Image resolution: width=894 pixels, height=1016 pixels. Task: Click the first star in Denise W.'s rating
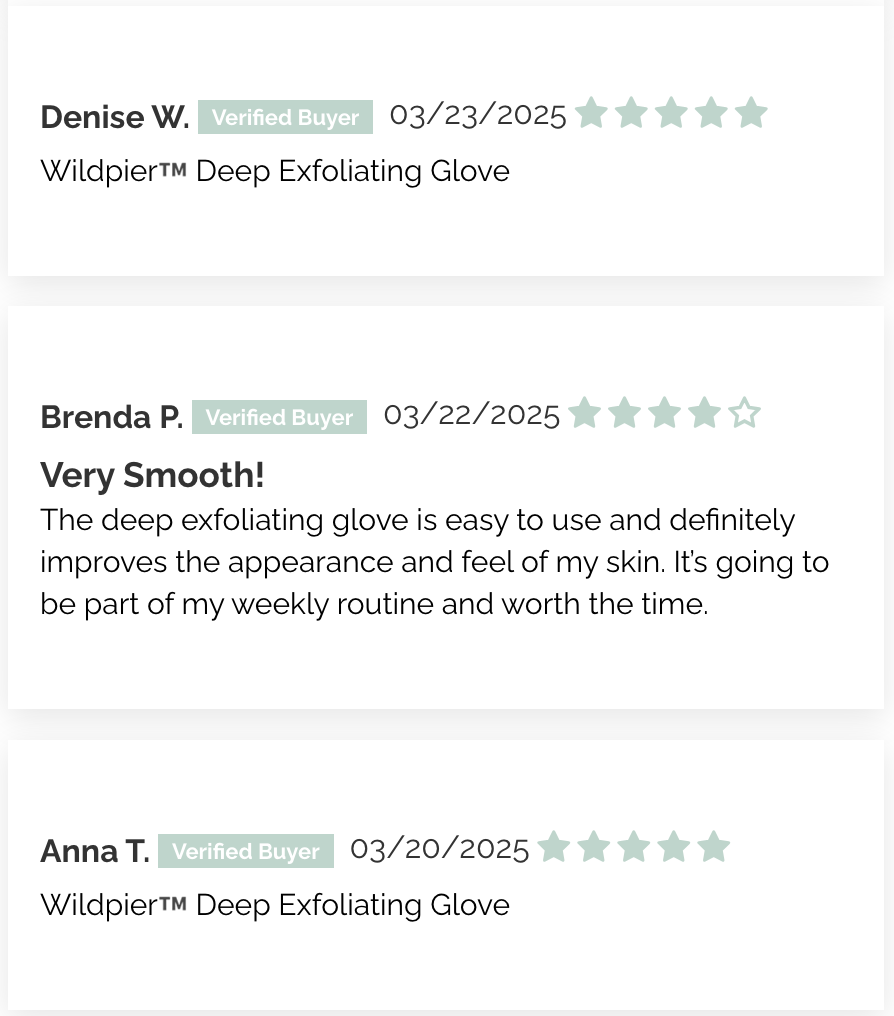pyautogui.click(x=591, y=112)
